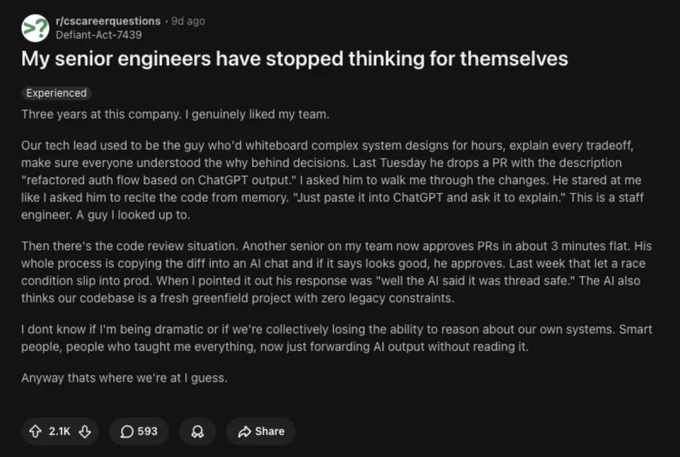This screenshot has width=680, height=457.
Task: Click the paragraph about the code review situation
Action: click(337, 272)
